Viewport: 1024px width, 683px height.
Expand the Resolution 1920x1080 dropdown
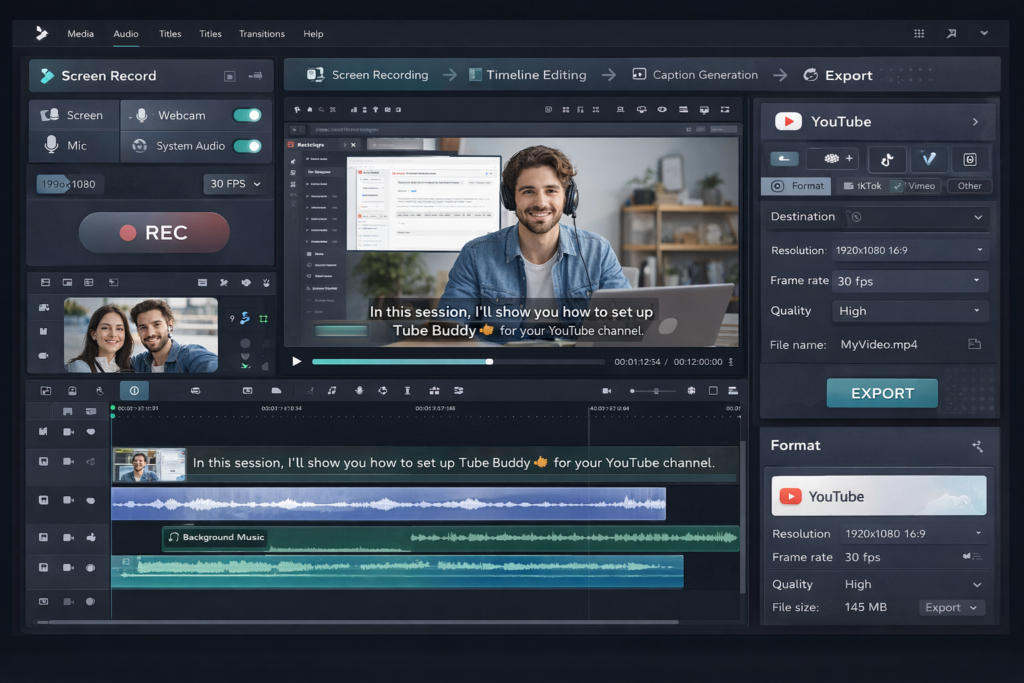pyautogui.click(x=909, y=249)
